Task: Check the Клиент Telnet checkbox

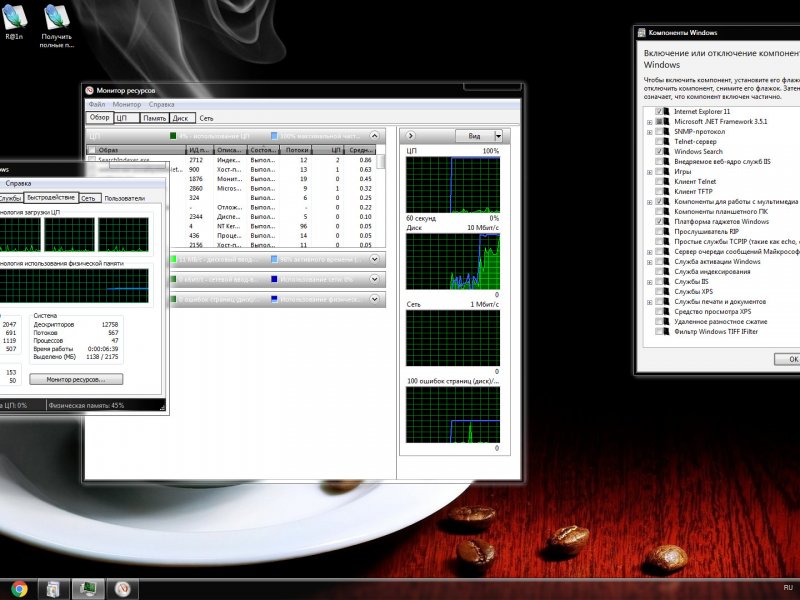Action: (x=659, y=182)
